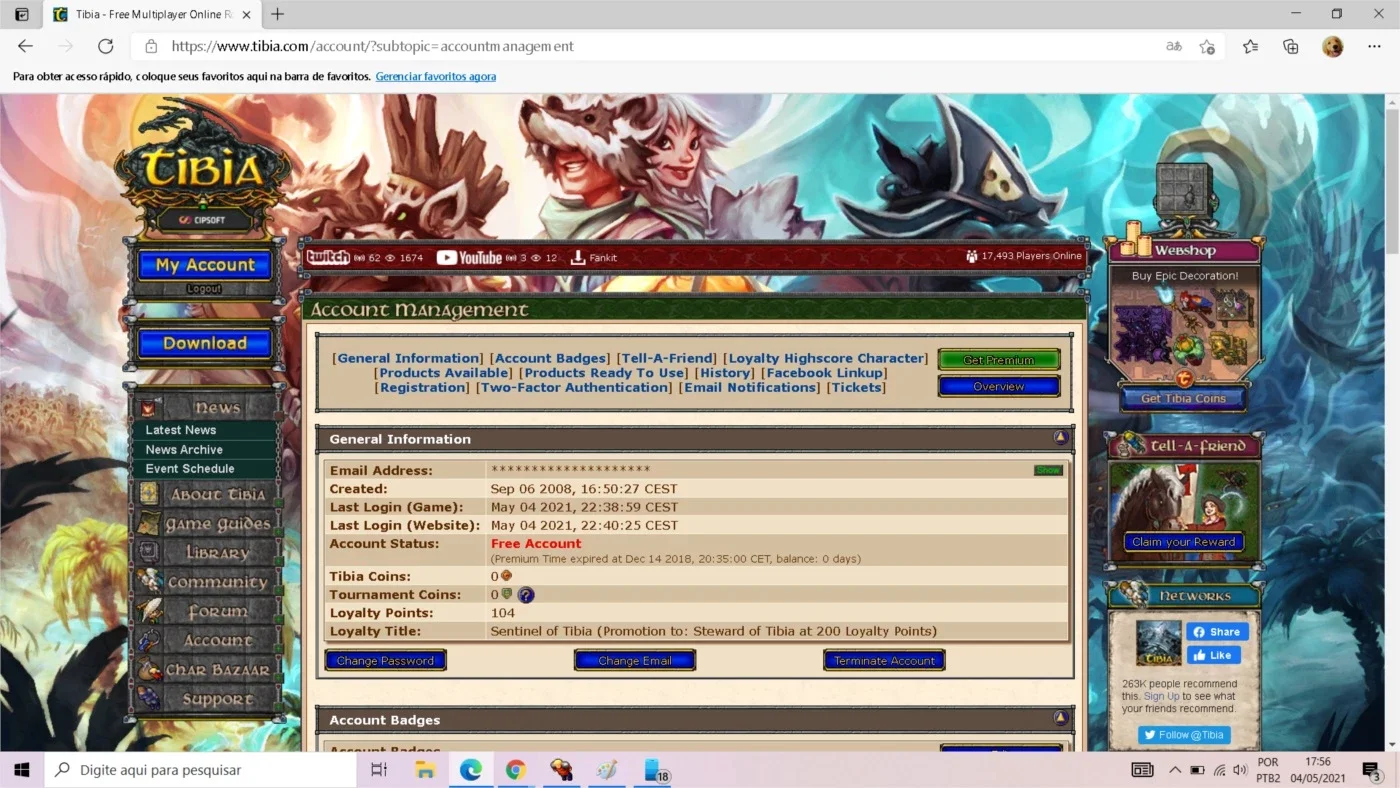The width and height of the screenshot is (1400, 788).
Task: Click the Terminate Account button
Action: tap(884, 660)
